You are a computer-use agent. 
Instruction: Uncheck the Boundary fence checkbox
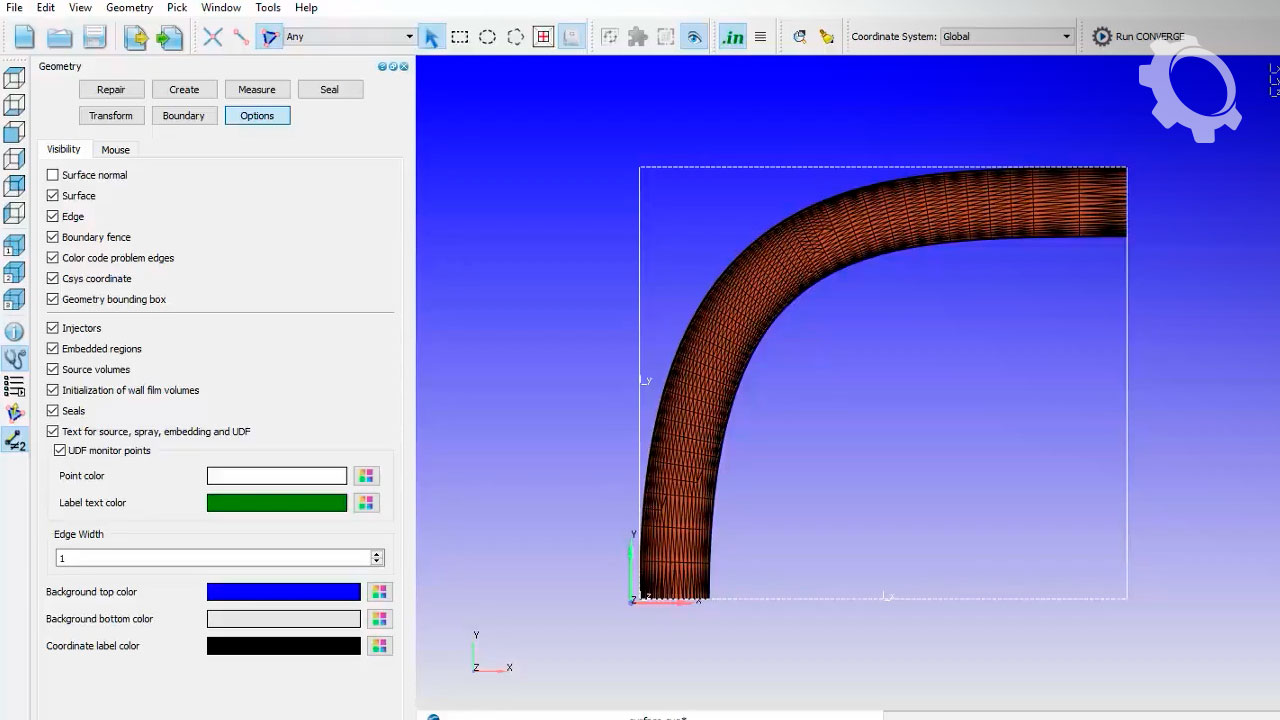(x=53, y=237)
